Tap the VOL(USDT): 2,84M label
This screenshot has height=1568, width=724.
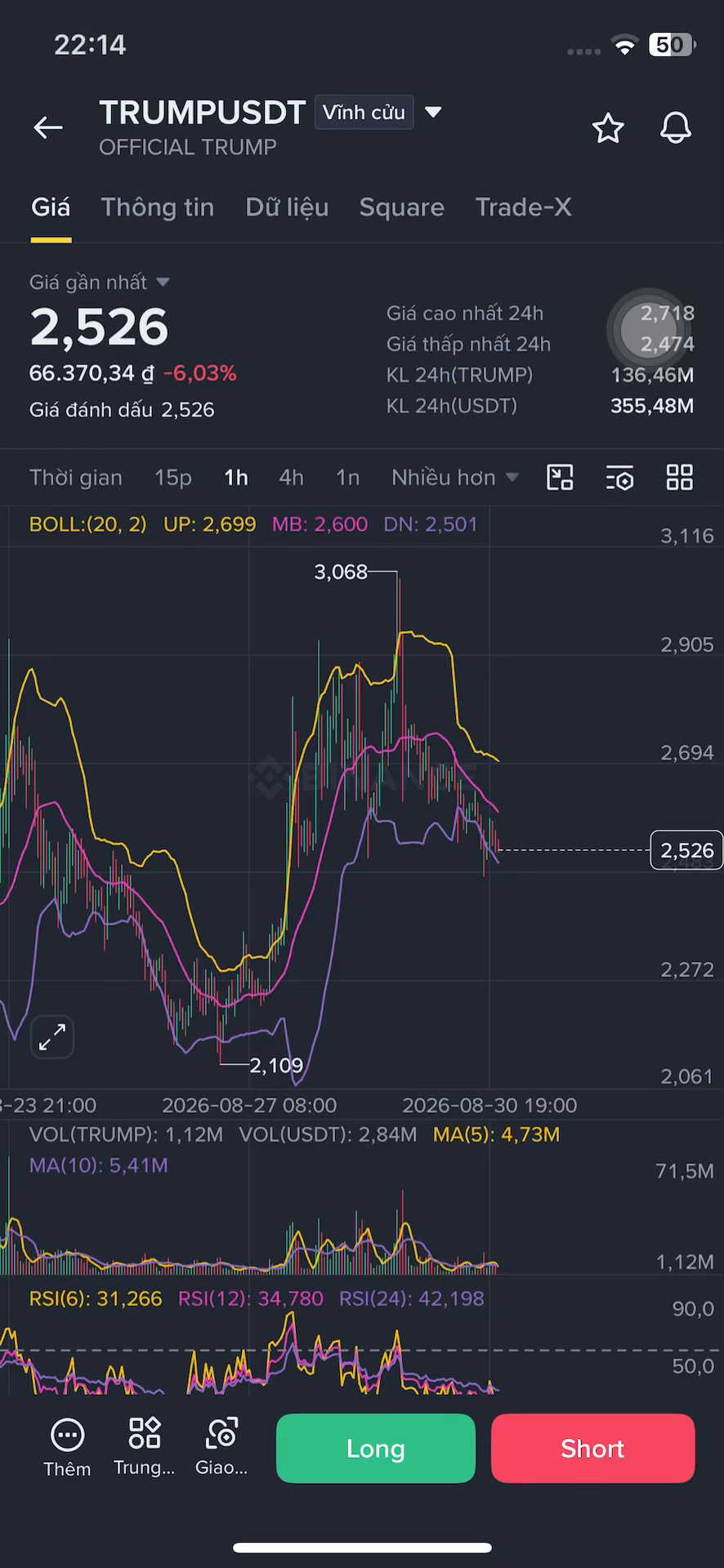coord(328,1134)
